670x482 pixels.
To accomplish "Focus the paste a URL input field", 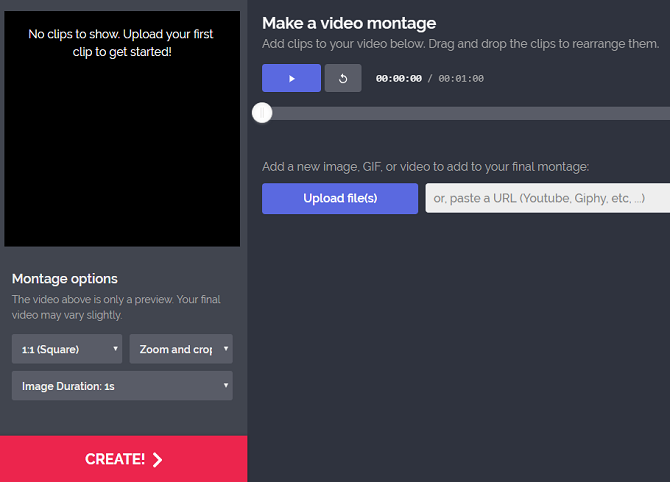I will point(546,198).
